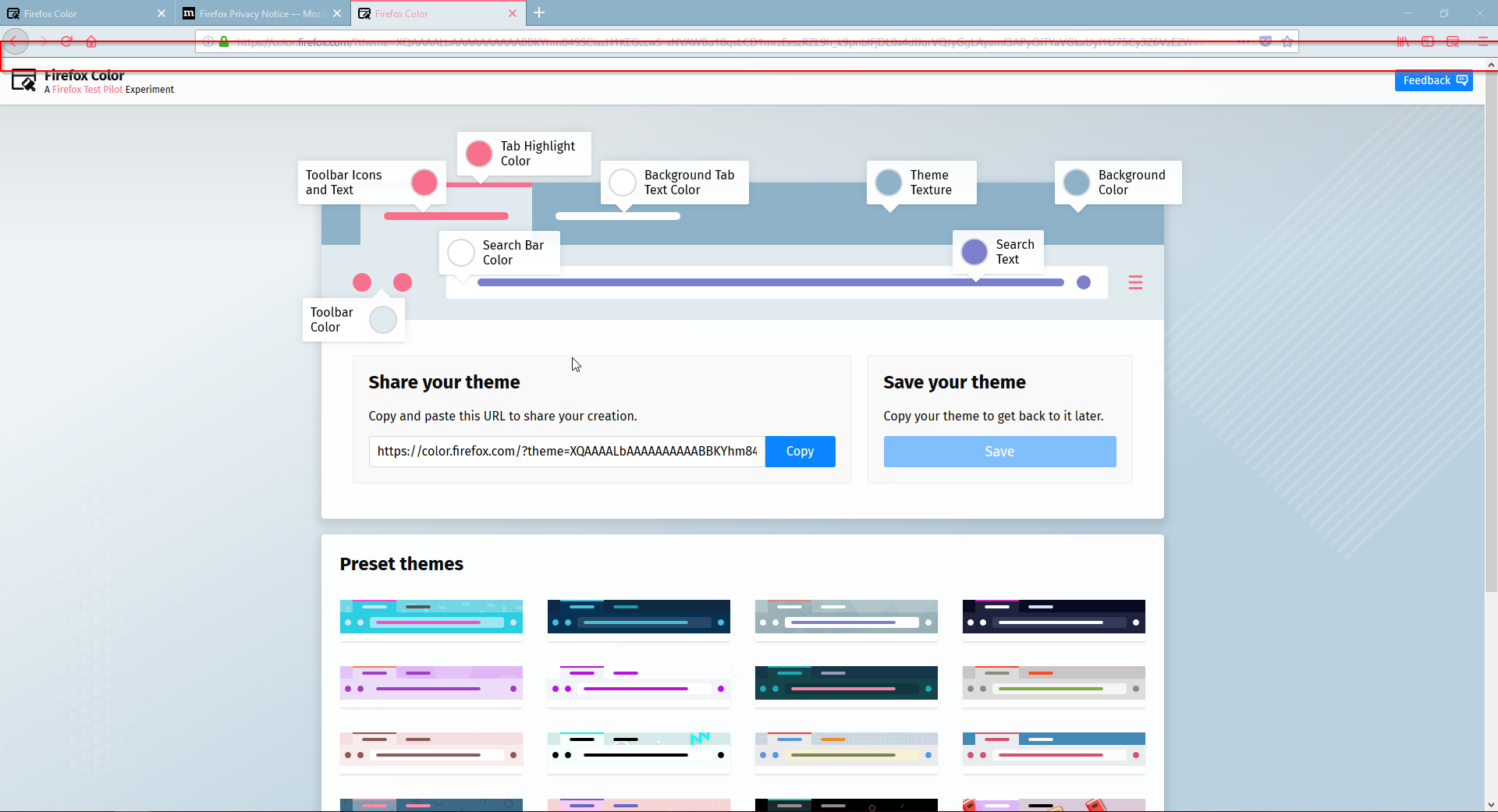Open the Firefox Test Pilot link
This screenshot has height=812, width=1498.
tap(87, 90)
